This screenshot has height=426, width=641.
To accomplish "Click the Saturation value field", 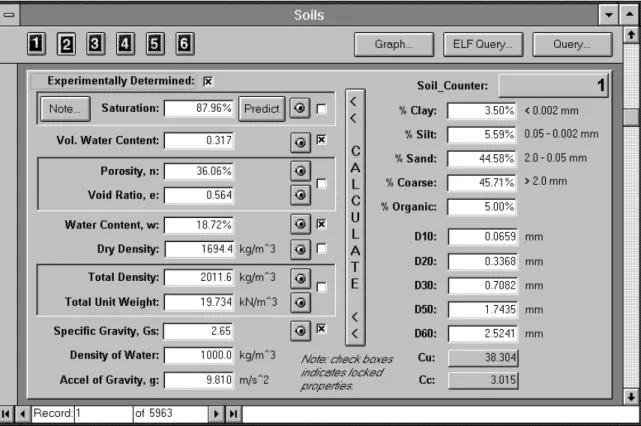I will tap(199, 108).
